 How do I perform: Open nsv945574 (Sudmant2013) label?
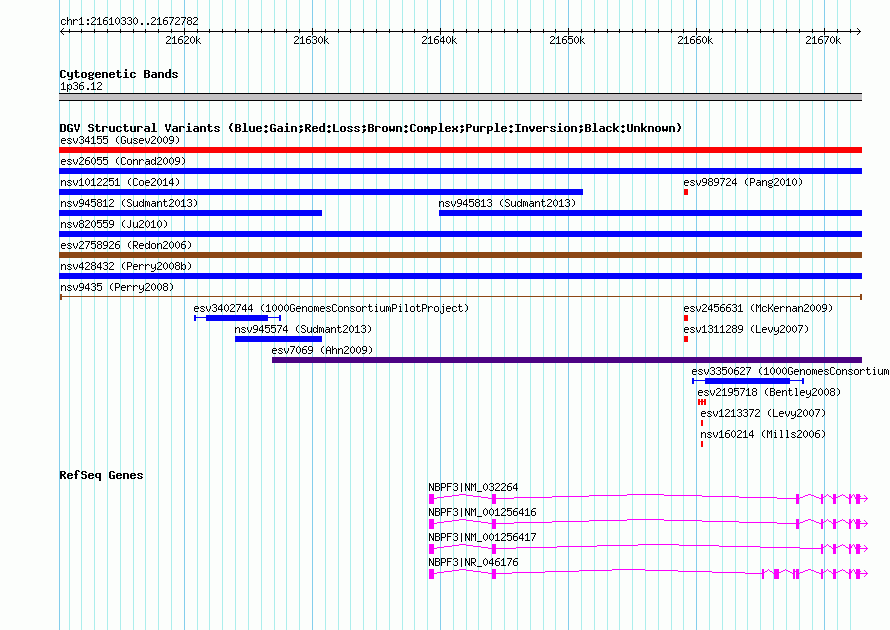tap(303, 329)
